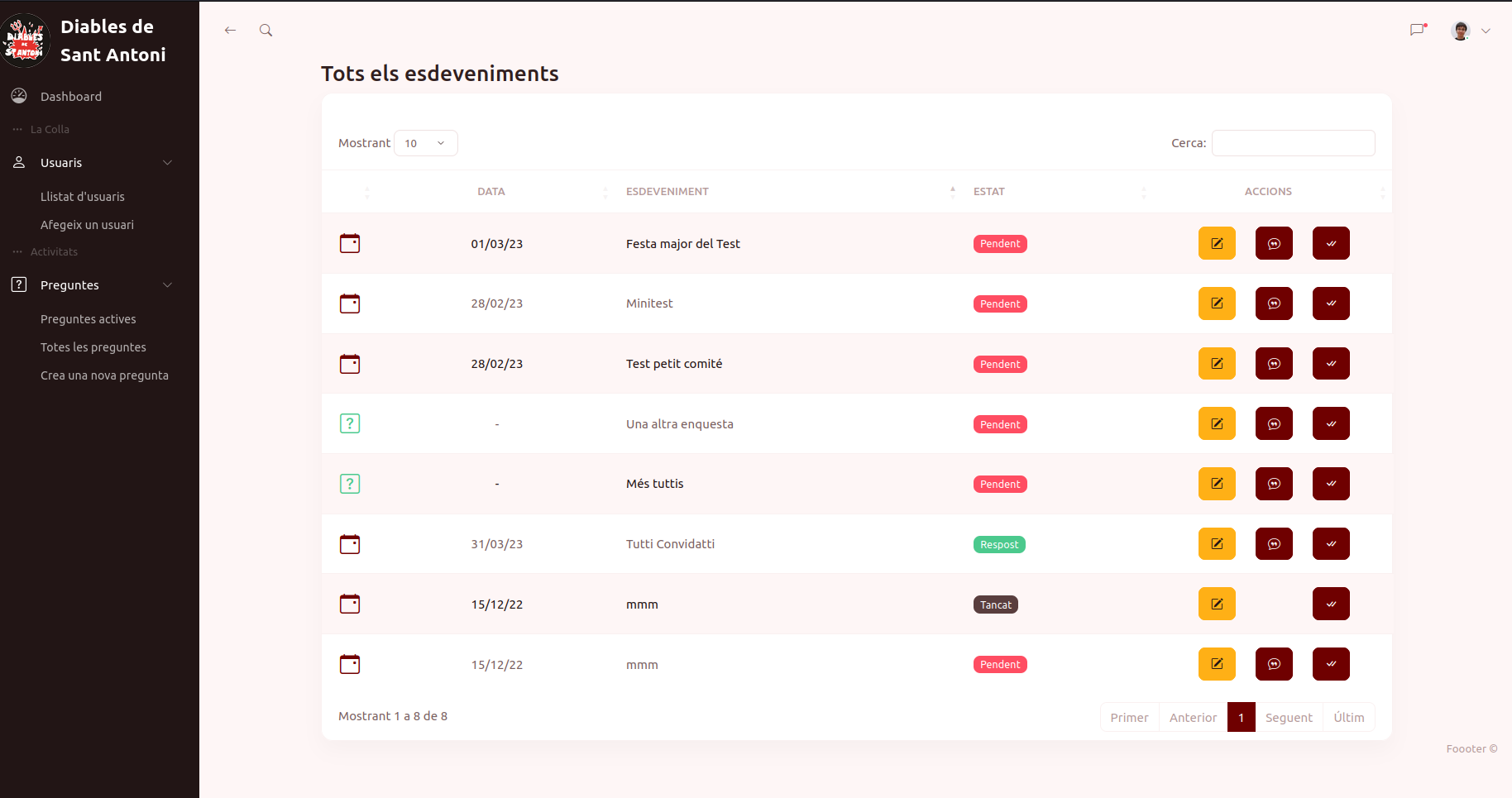Select Crea una nova pregunta
The width and height of the screenshot is (1512, 798).
[104, 375]
